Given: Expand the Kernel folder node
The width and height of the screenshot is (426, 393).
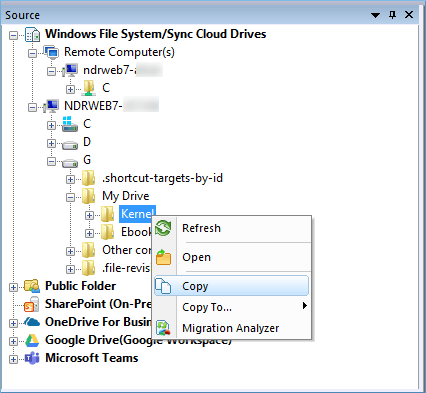Looking at the screenshot, I should (89, 215).
